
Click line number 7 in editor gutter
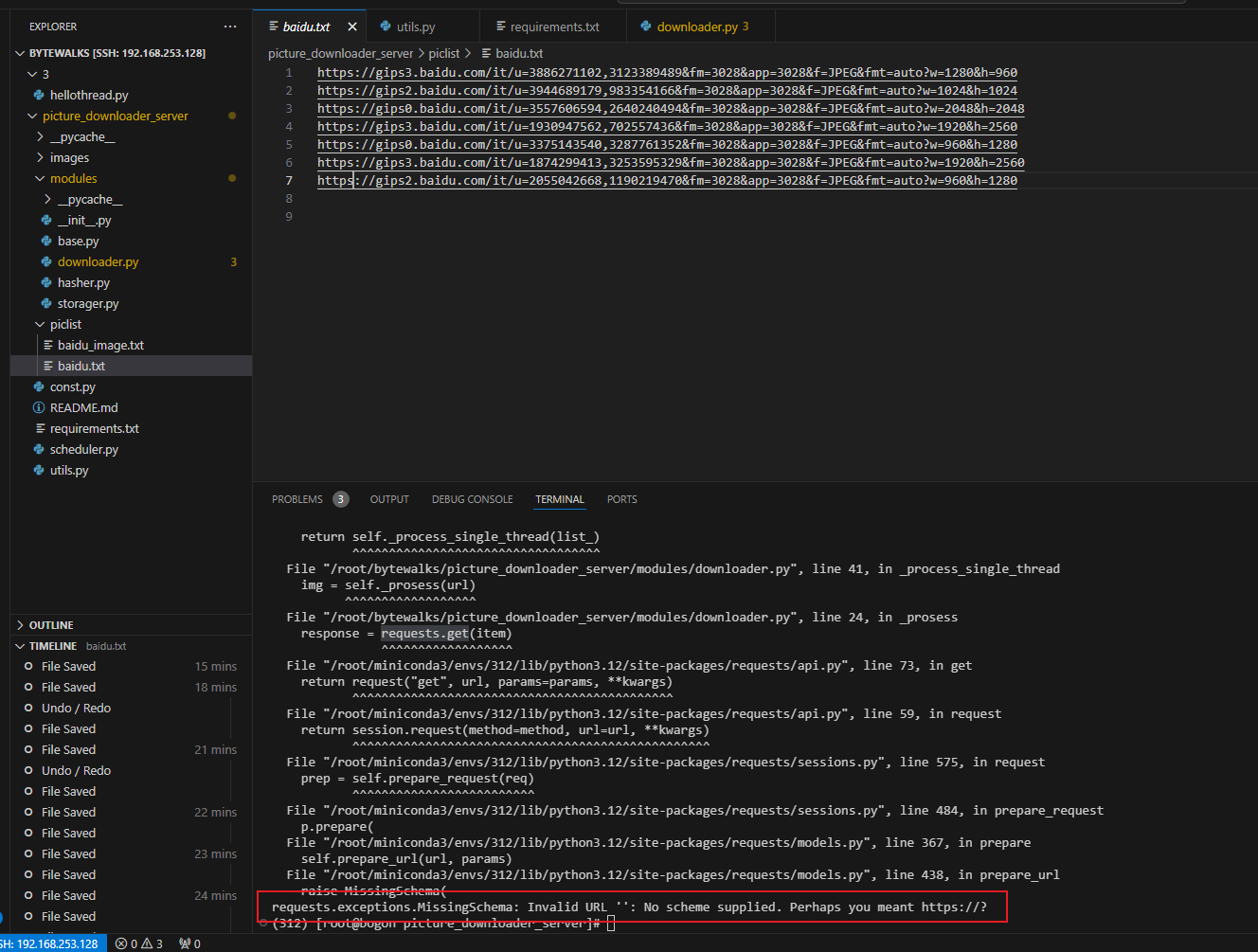pos(289,180)
